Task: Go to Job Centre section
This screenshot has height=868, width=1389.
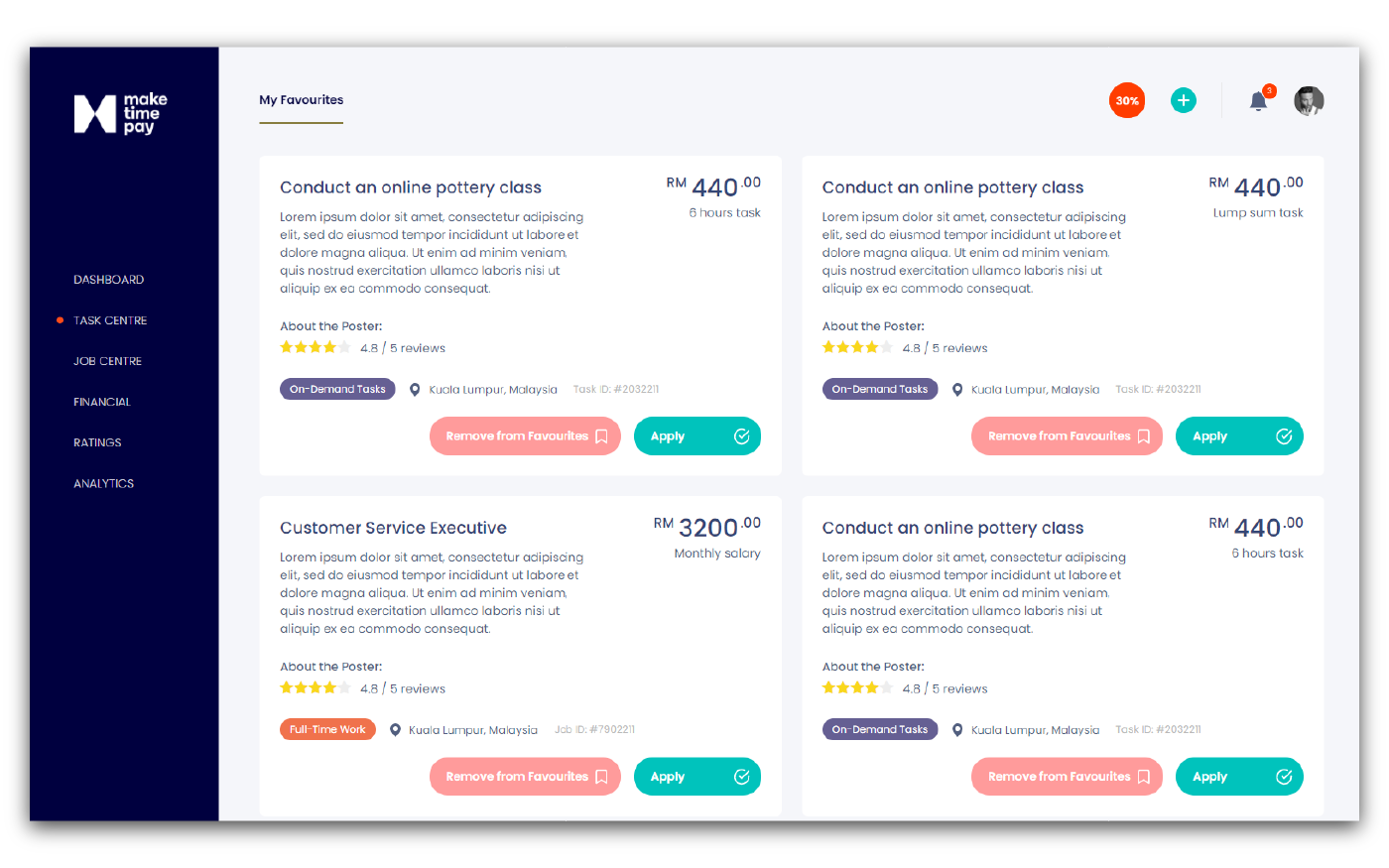Action: pos(107,361)
